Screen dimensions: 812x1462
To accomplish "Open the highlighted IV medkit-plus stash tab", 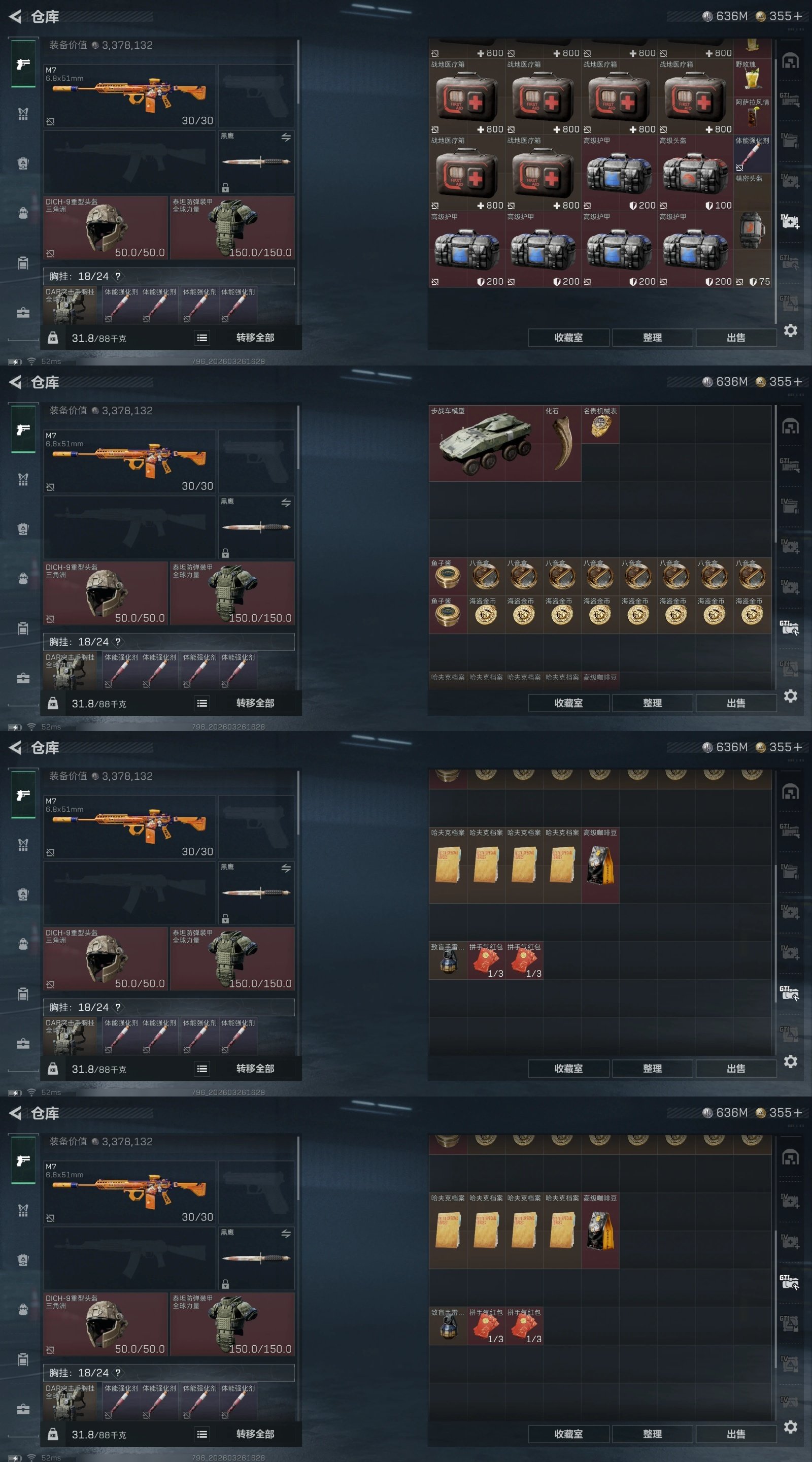I will point(790,221).
